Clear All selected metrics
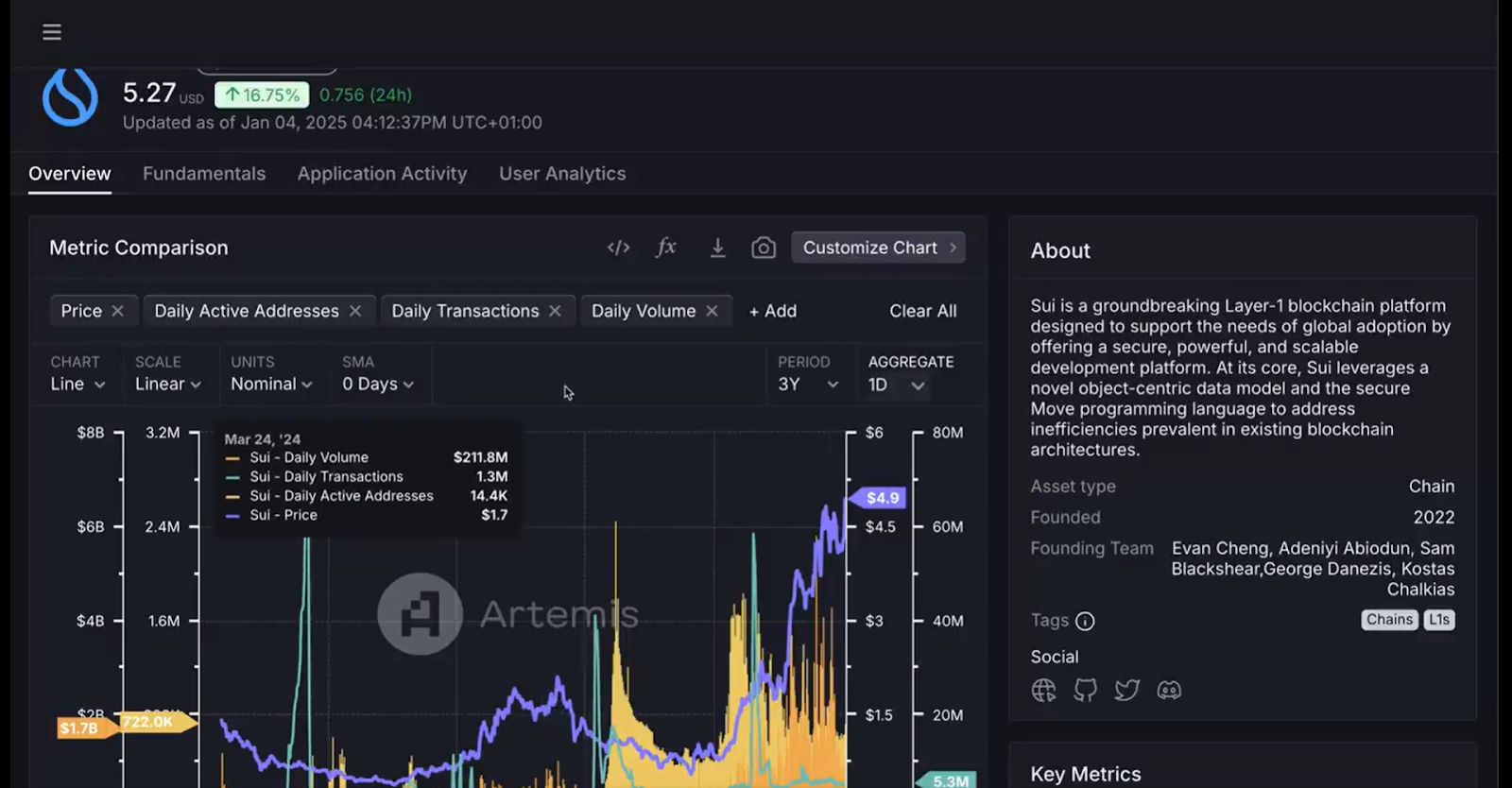 click(x=923, y=311)
